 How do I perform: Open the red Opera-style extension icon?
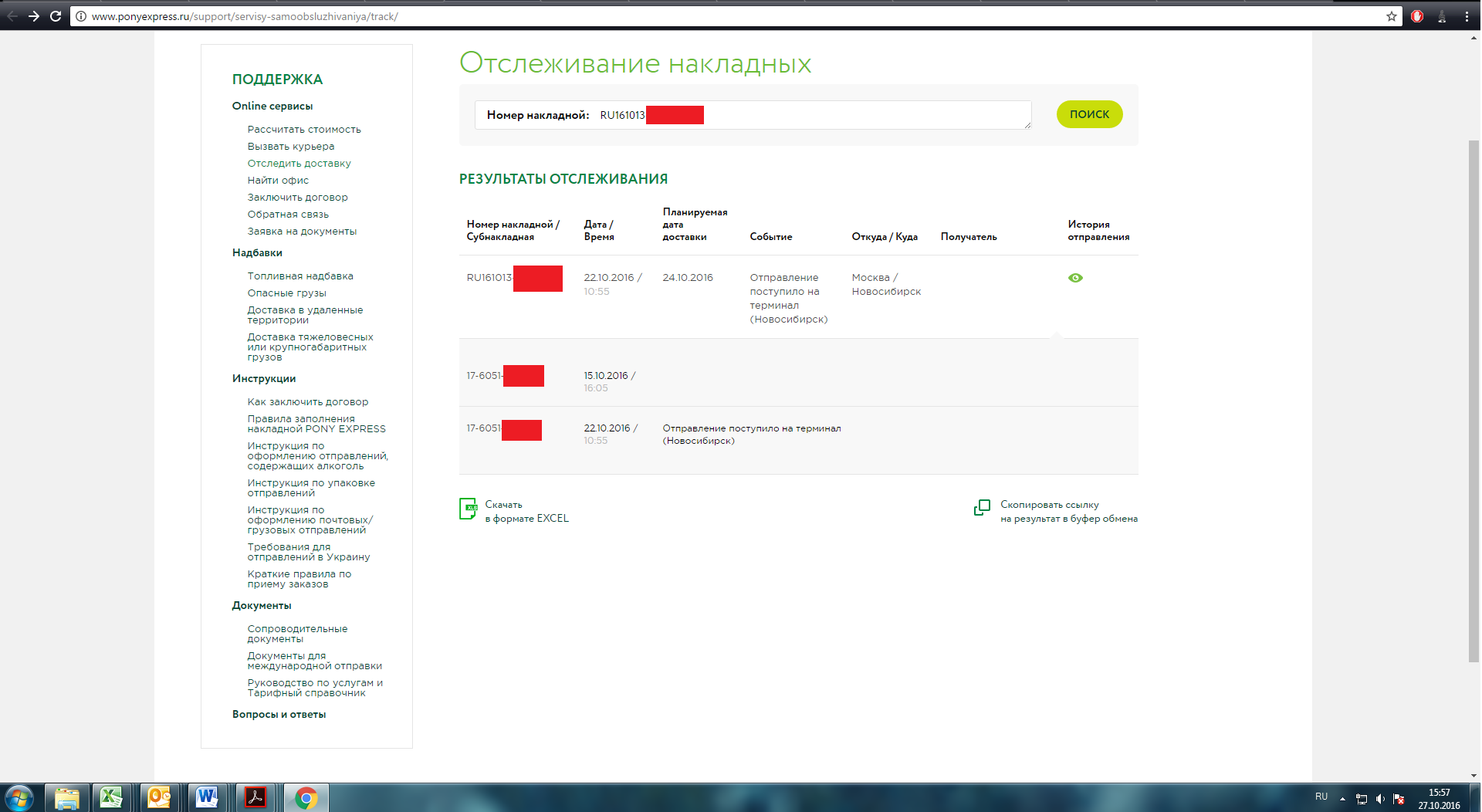tap(1417, 16)
